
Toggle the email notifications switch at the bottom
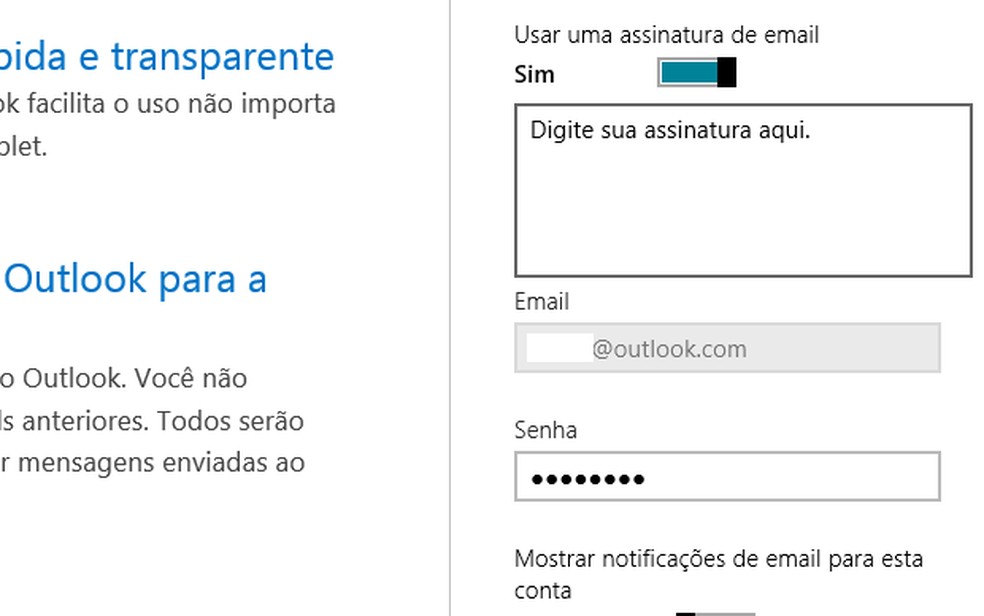click(x=714, y=612)
